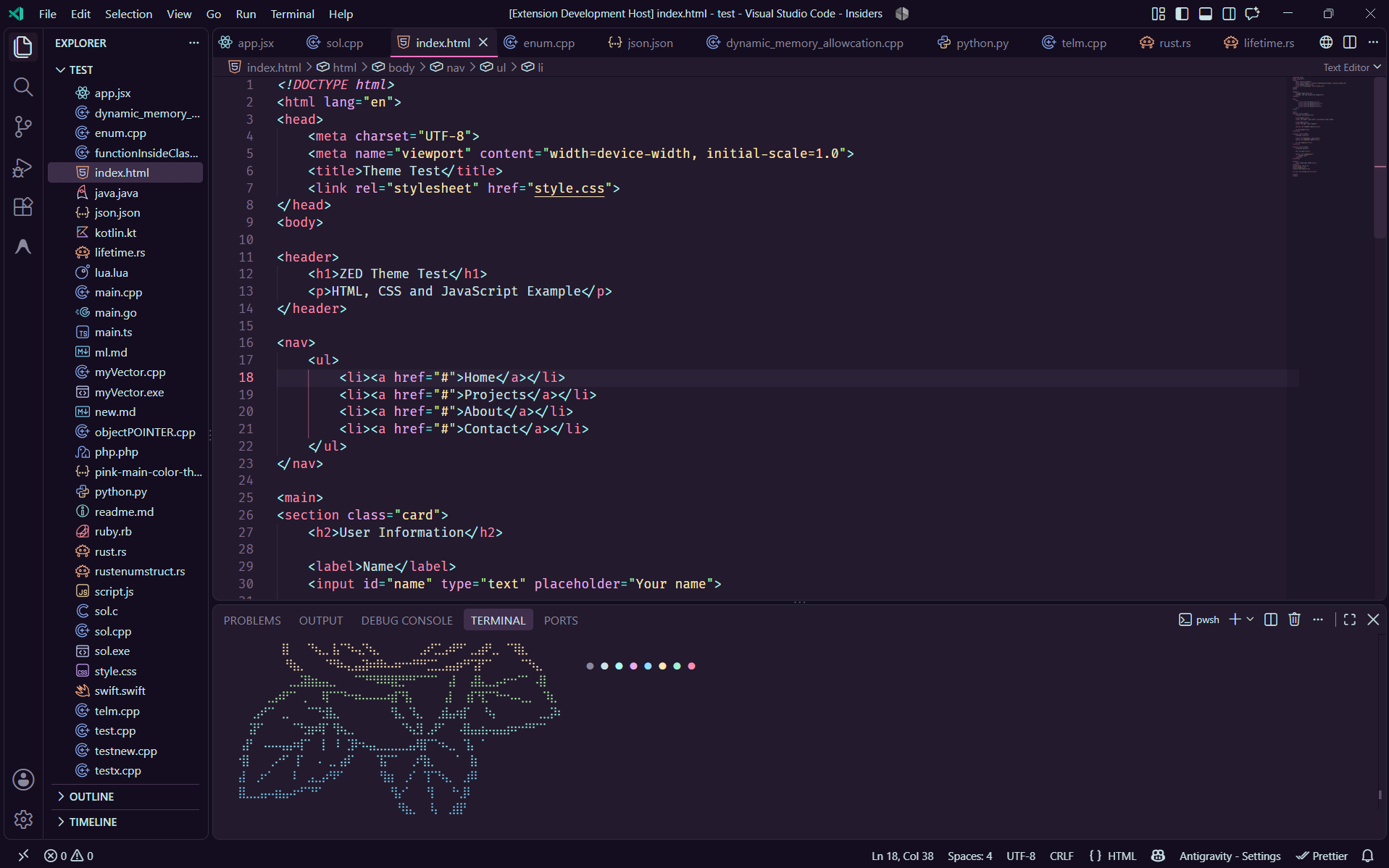Switch to the python.py editor tab
This screenshot has width=1389, height=868.
(973, 43)
